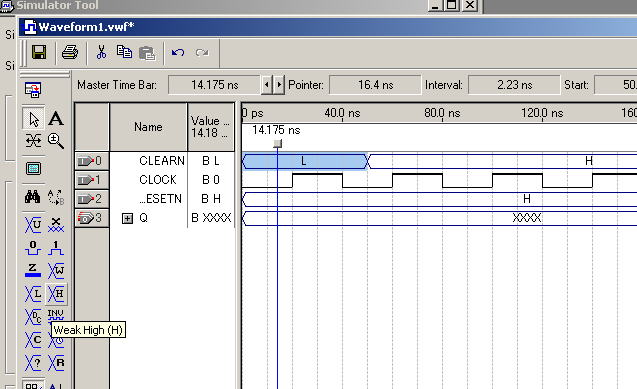Apply Uninitialized (U) value
The width and height of the screenshot is (637, 389).
click(x=33, y=225)
